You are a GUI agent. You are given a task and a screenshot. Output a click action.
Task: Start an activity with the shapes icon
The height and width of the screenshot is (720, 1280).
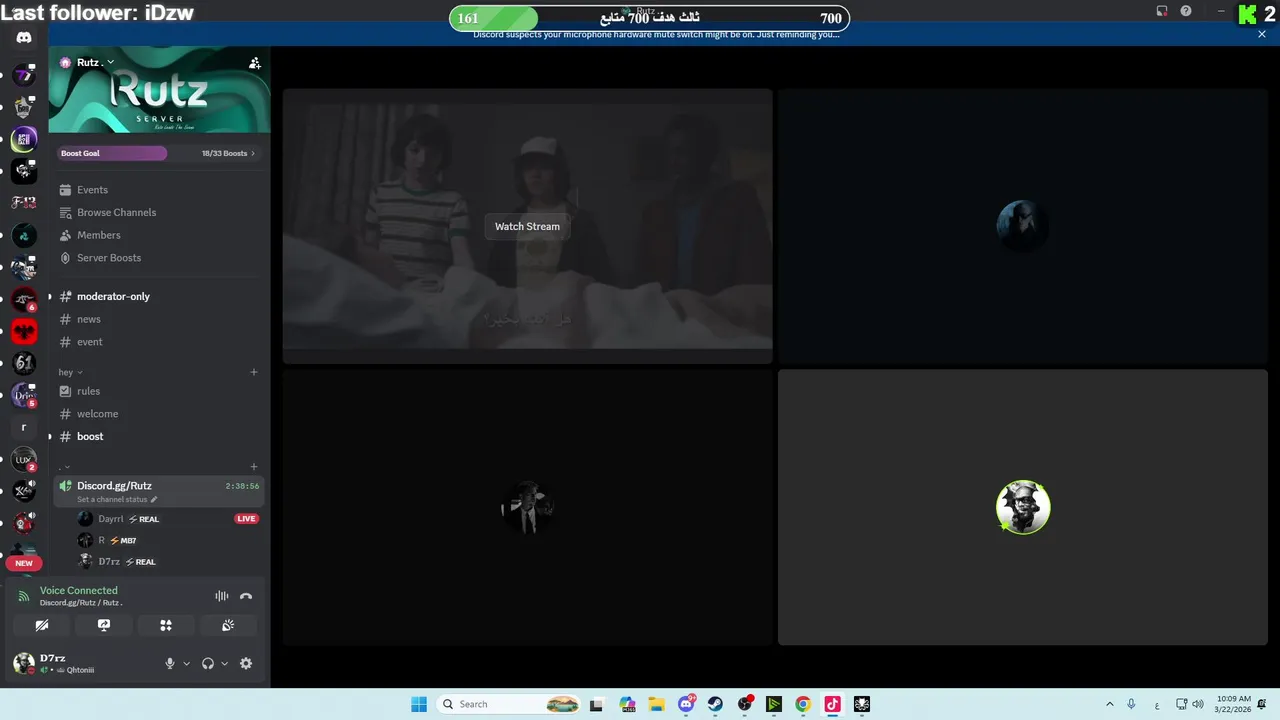(166, 625)
